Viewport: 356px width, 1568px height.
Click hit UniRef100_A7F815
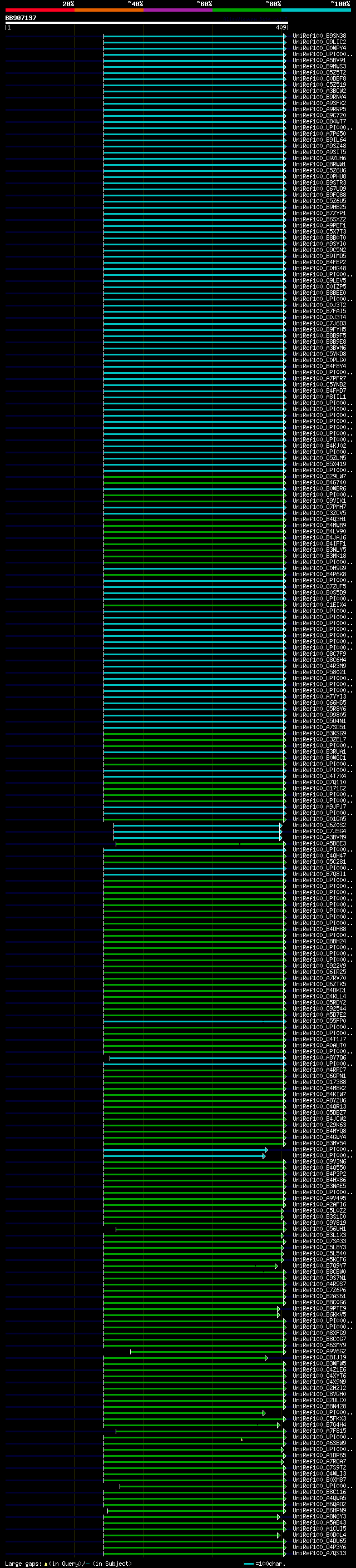[x=319, y=1431]
